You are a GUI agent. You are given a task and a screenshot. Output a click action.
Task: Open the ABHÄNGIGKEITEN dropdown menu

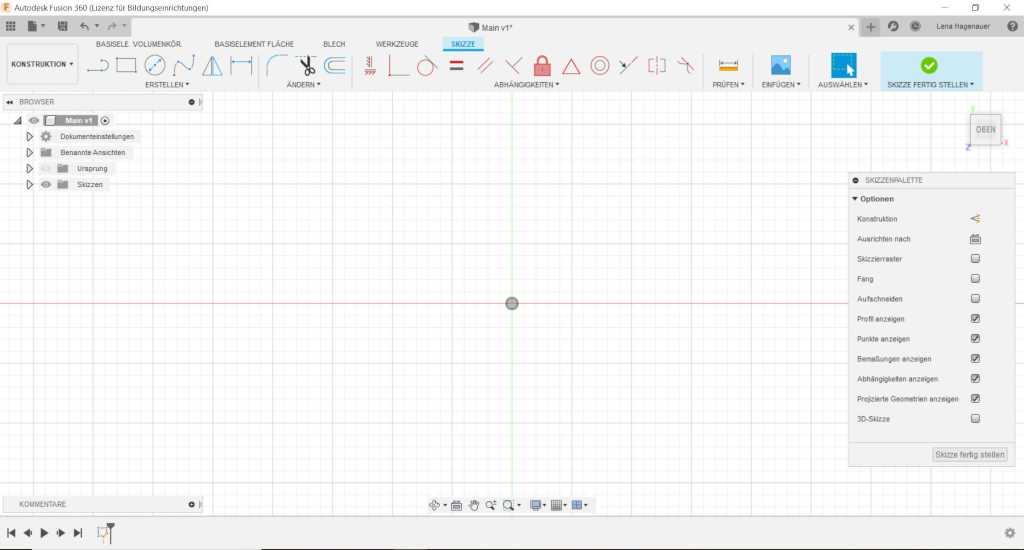526,85
